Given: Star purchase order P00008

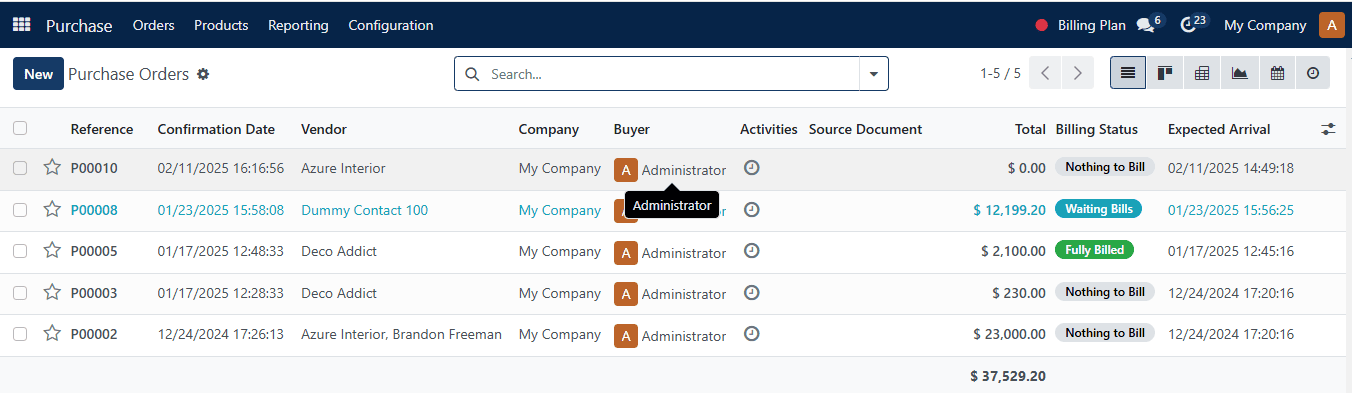Looking at the screenshot, I should point(52,209).
